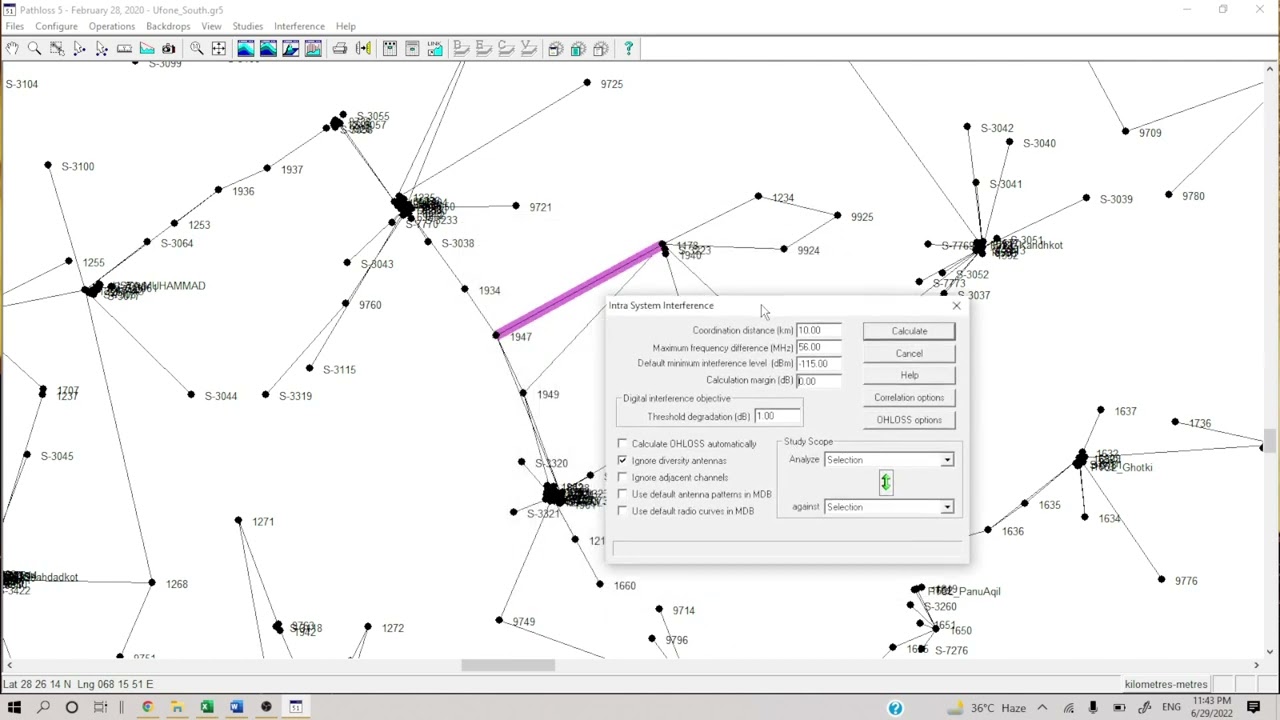Click the fit-to-extents arrows icon
The width and height of the screenshot is (1280, 720).
[x=218, y=48]
